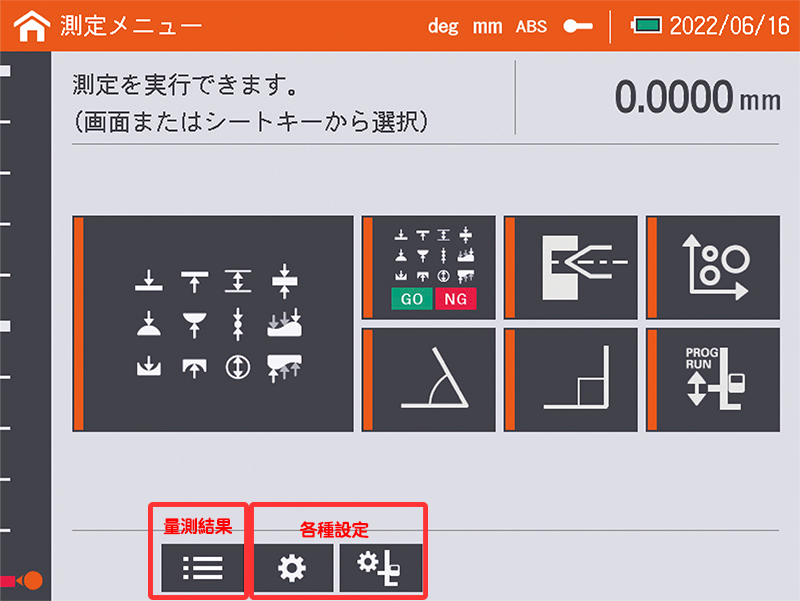Open the gauge device settings button
800x601 pixels.
[380, 568]
